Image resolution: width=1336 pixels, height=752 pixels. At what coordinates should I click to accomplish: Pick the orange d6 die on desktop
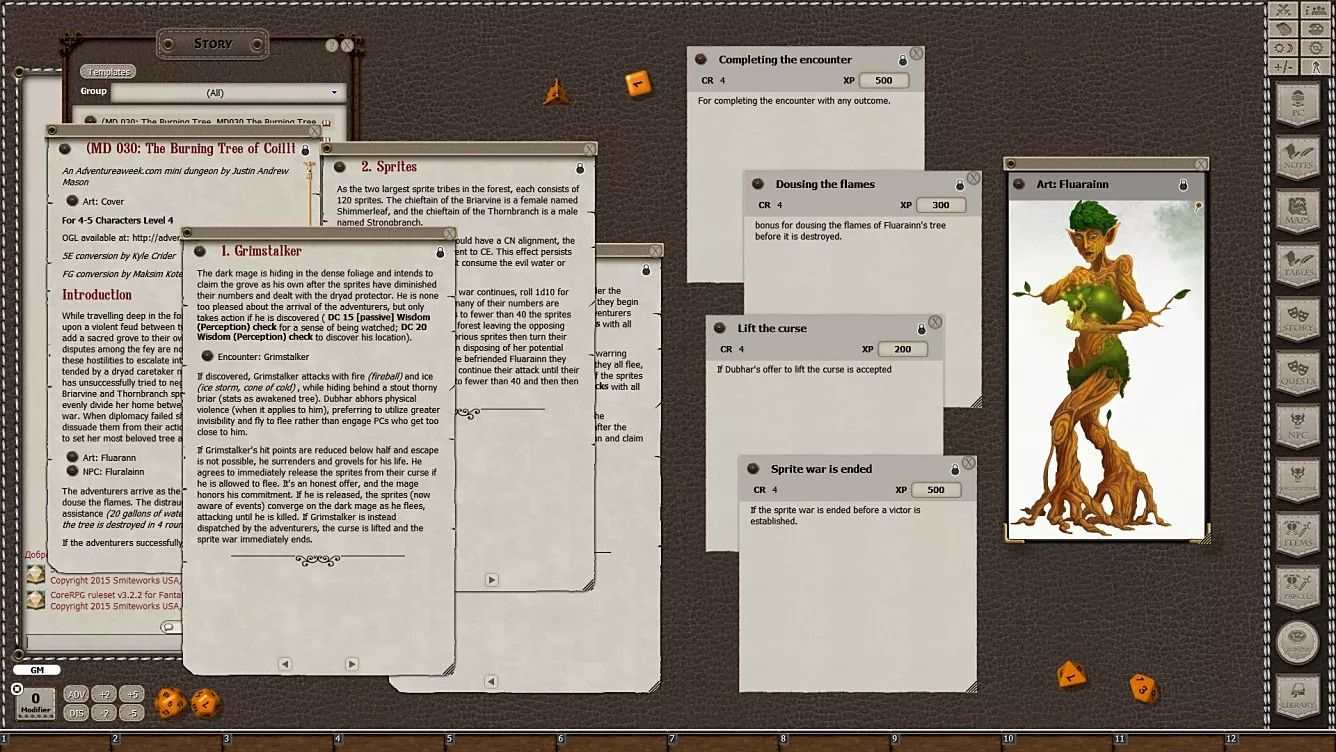point(638,83)
